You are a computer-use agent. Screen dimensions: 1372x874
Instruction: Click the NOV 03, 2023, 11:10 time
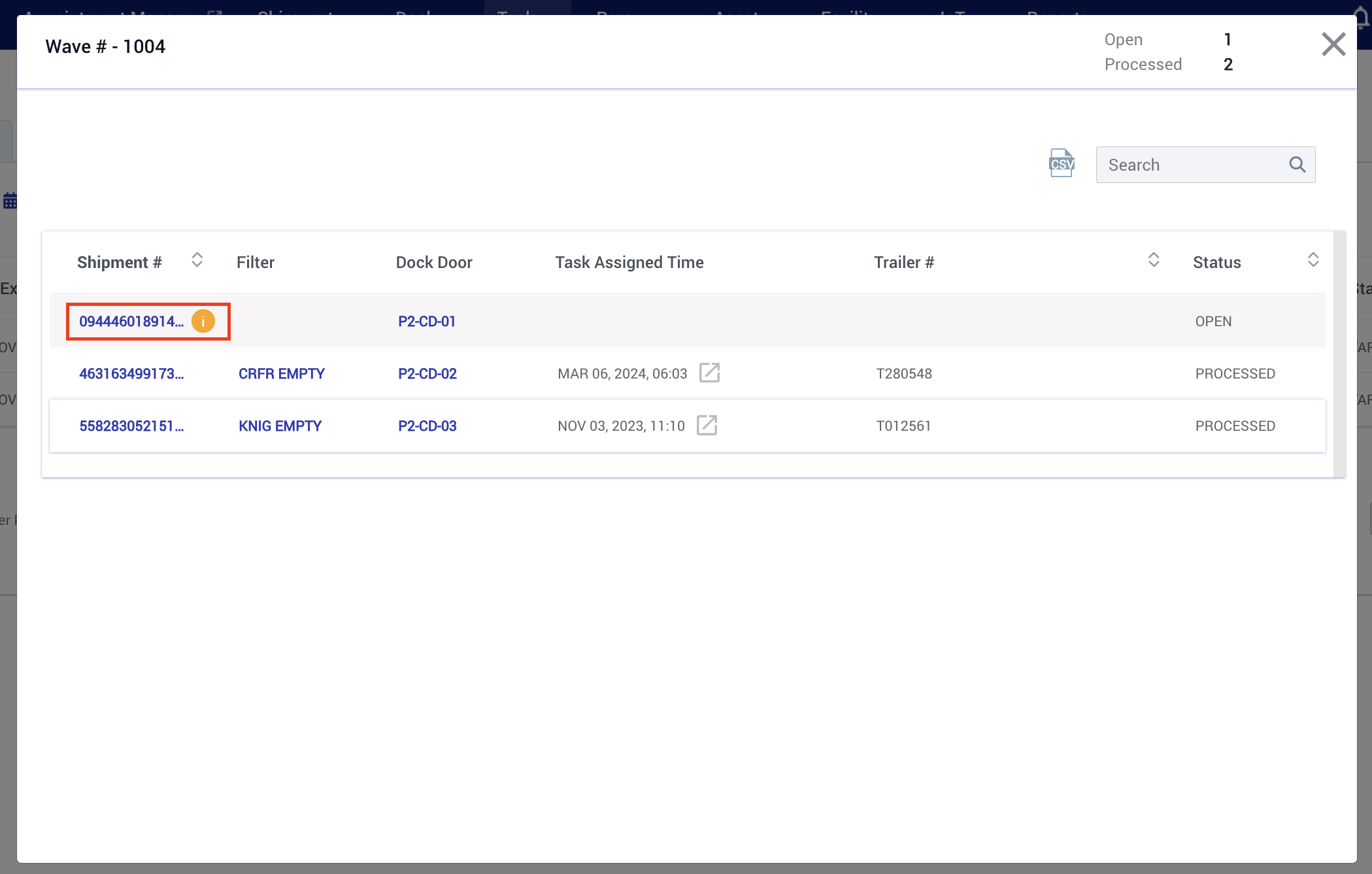point(621,426)
